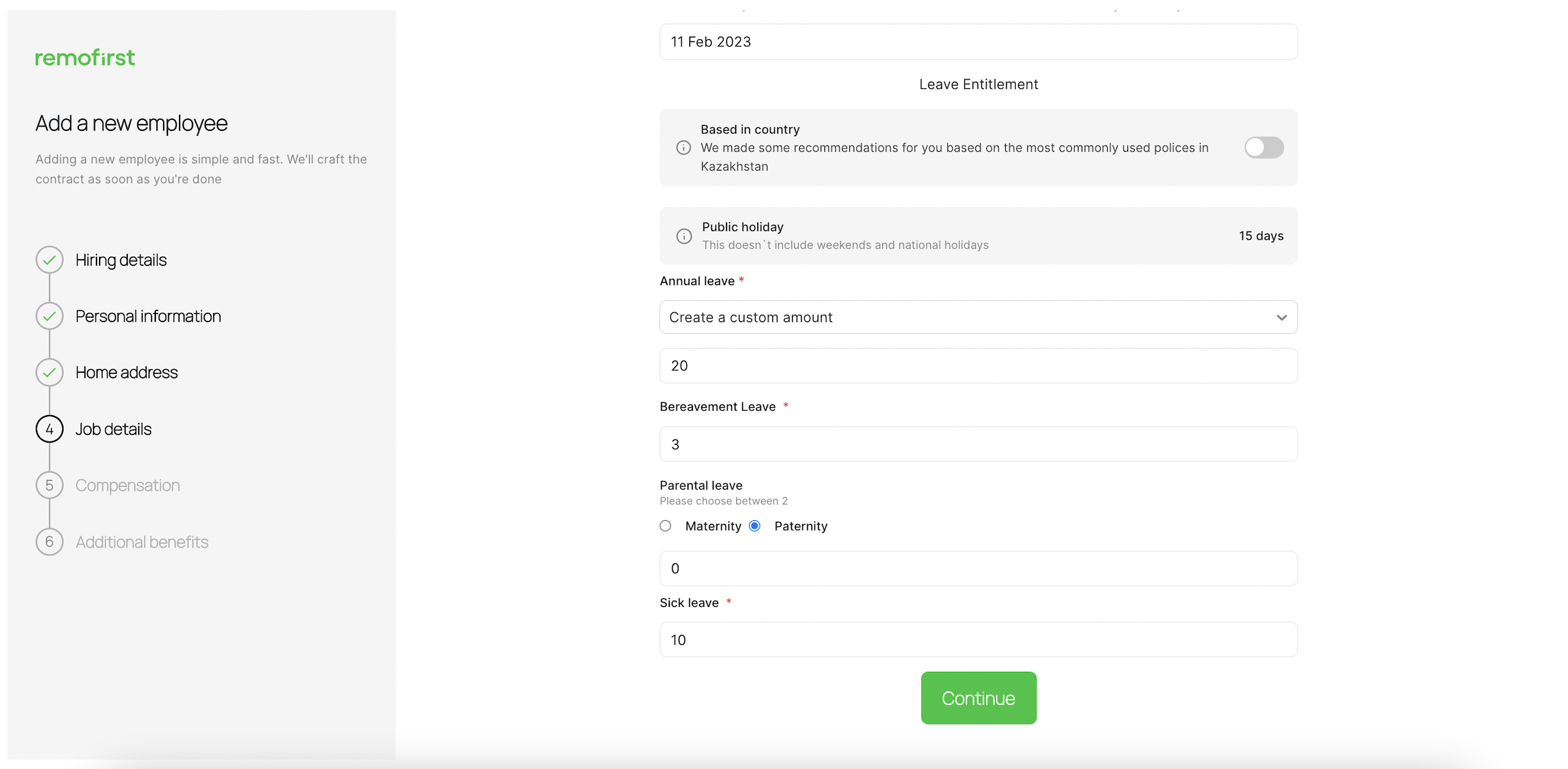Click the Parental leave label
Screen dimensions: 1568x769
coord(701,486)
